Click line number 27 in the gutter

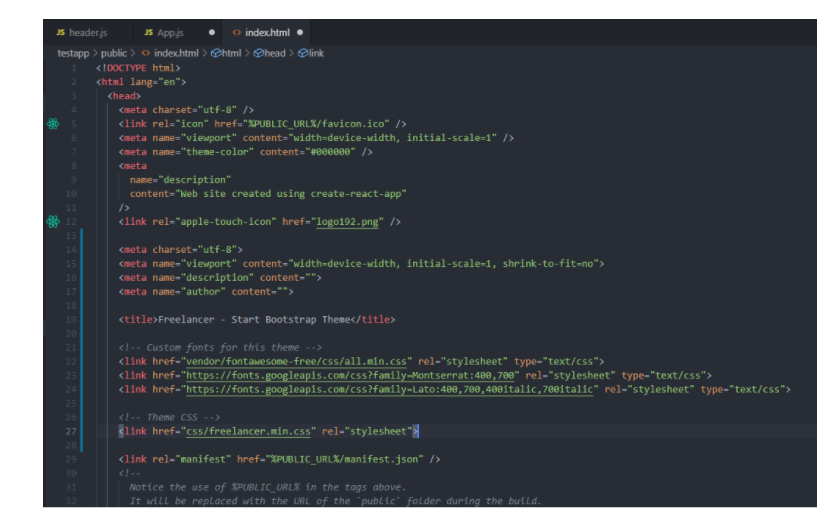coord(71,431)
